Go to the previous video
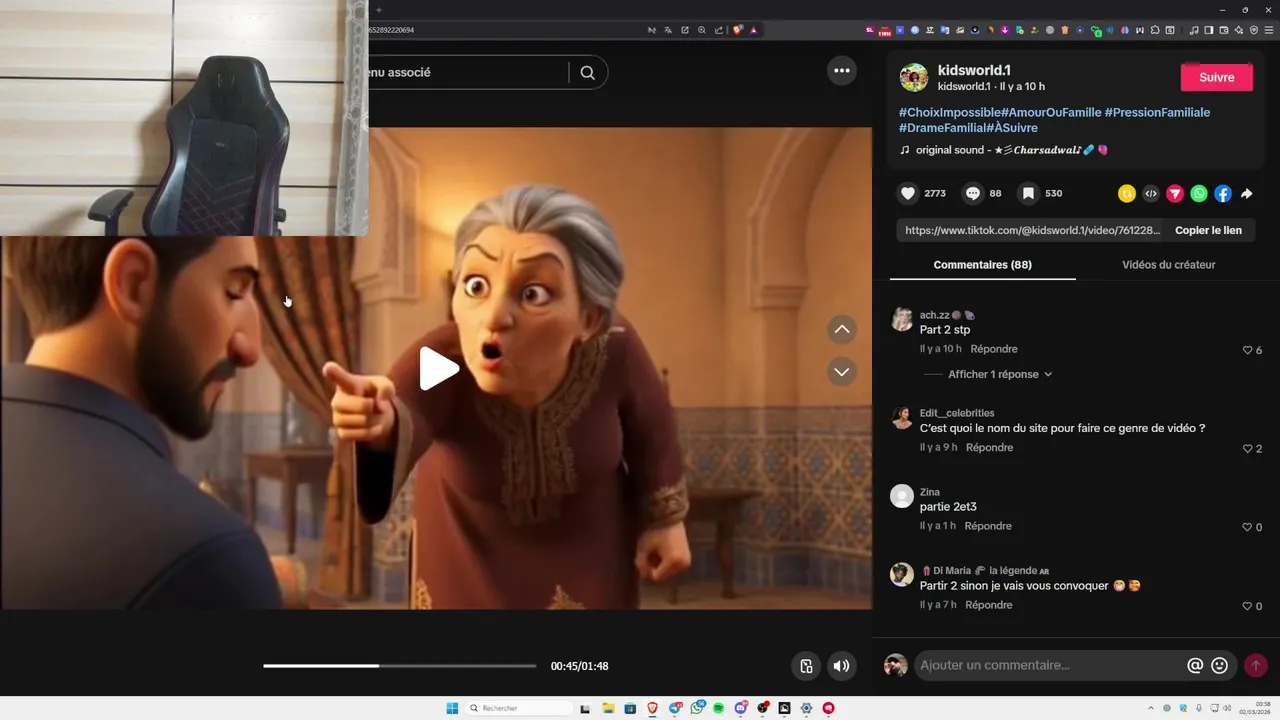The height and width of the screenshot is (720, 1280). pos(842,329)
